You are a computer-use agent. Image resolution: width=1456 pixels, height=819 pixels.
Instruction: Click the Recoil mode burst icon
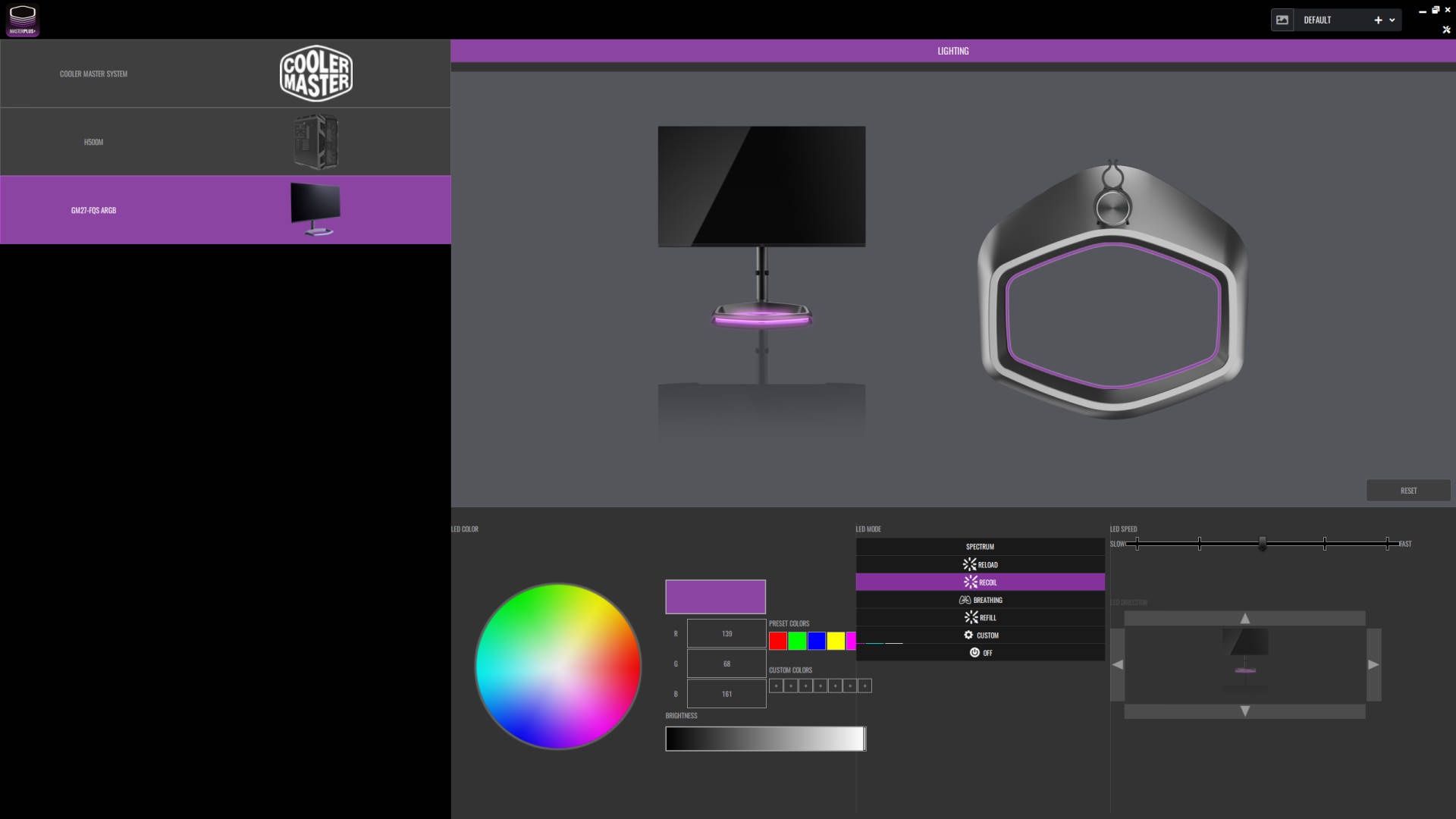click(971, 582)
